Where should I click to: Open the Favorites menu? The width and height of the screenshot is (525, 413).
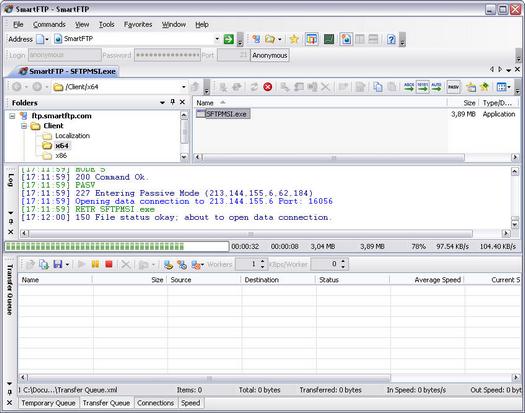pos(138,24)
